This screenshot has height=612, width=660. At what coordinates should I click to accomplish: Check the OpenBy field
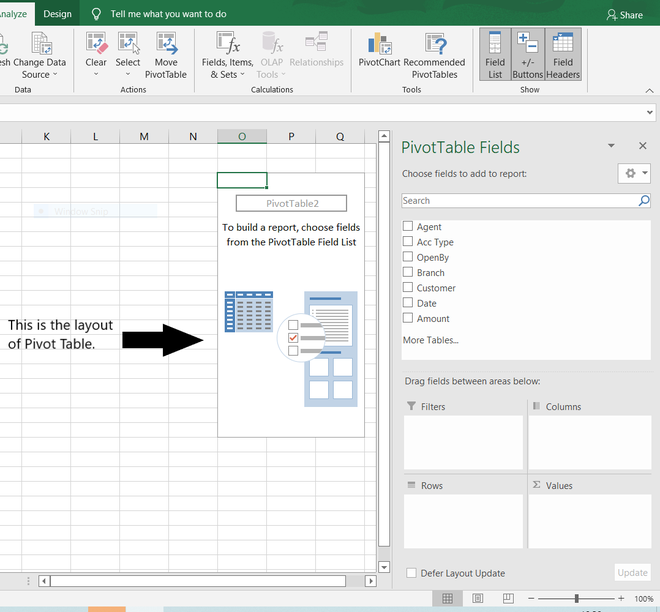408,256
